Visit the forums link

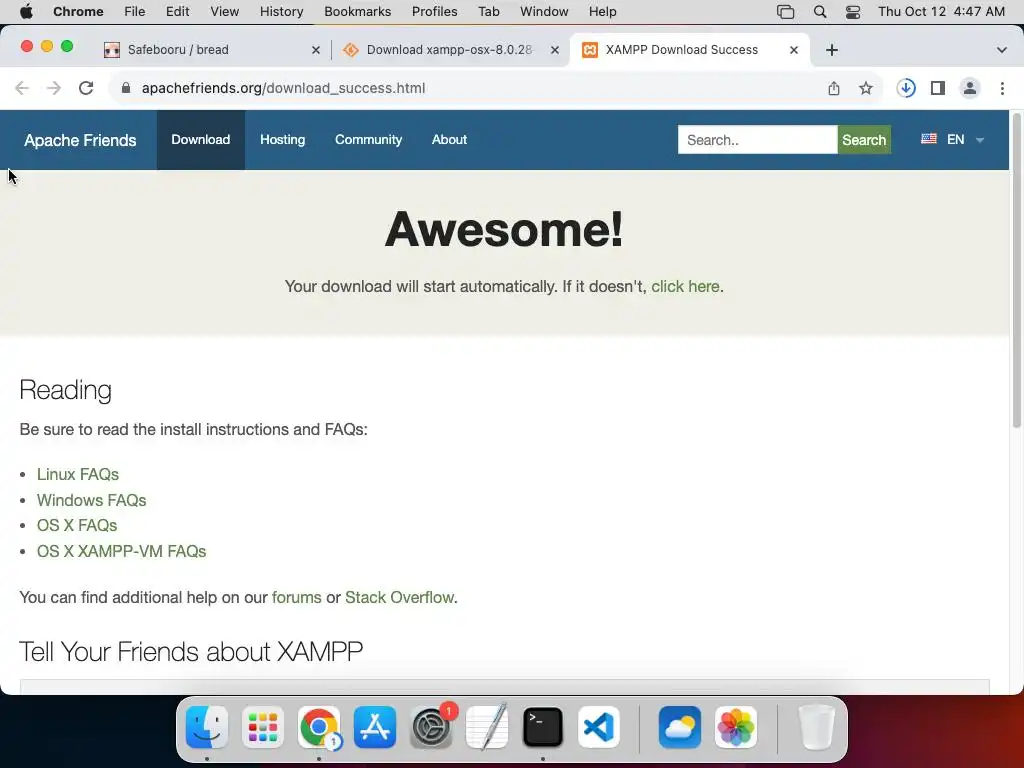[296, 598]
